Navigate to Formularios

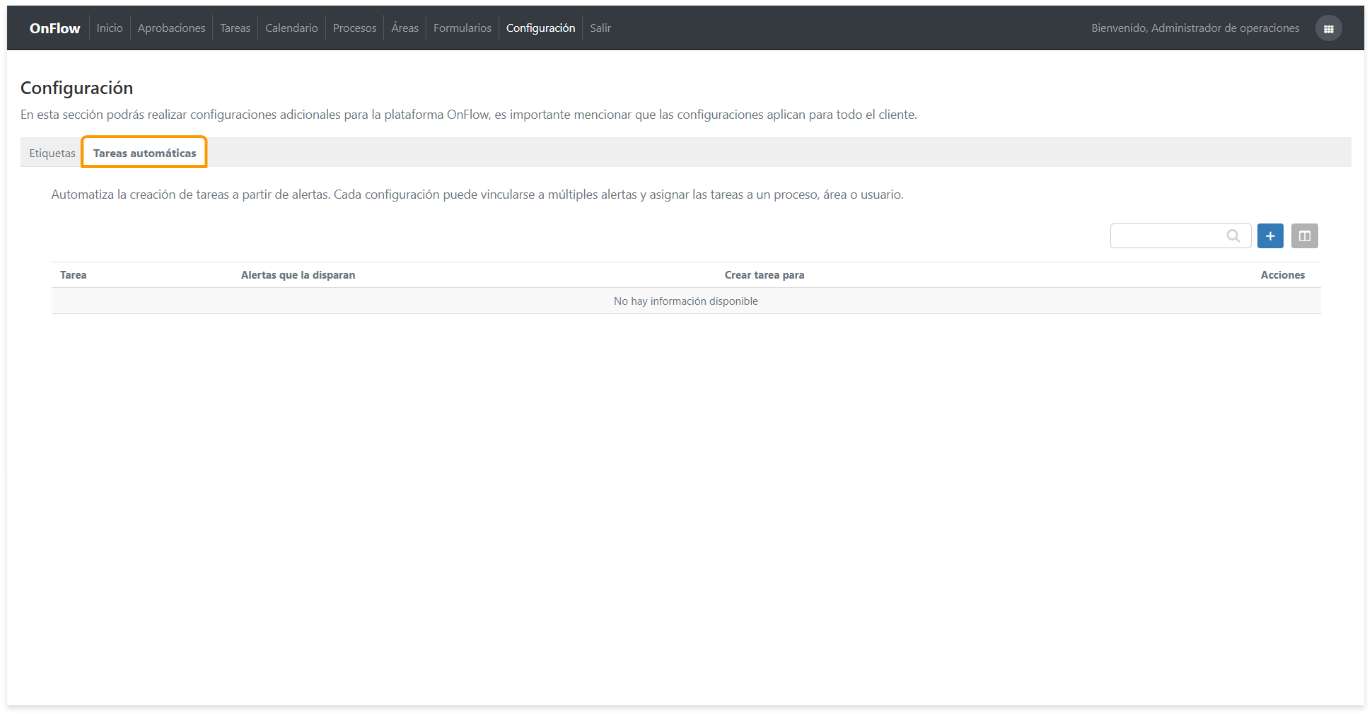pyautogui.click(x=462, y=28)
